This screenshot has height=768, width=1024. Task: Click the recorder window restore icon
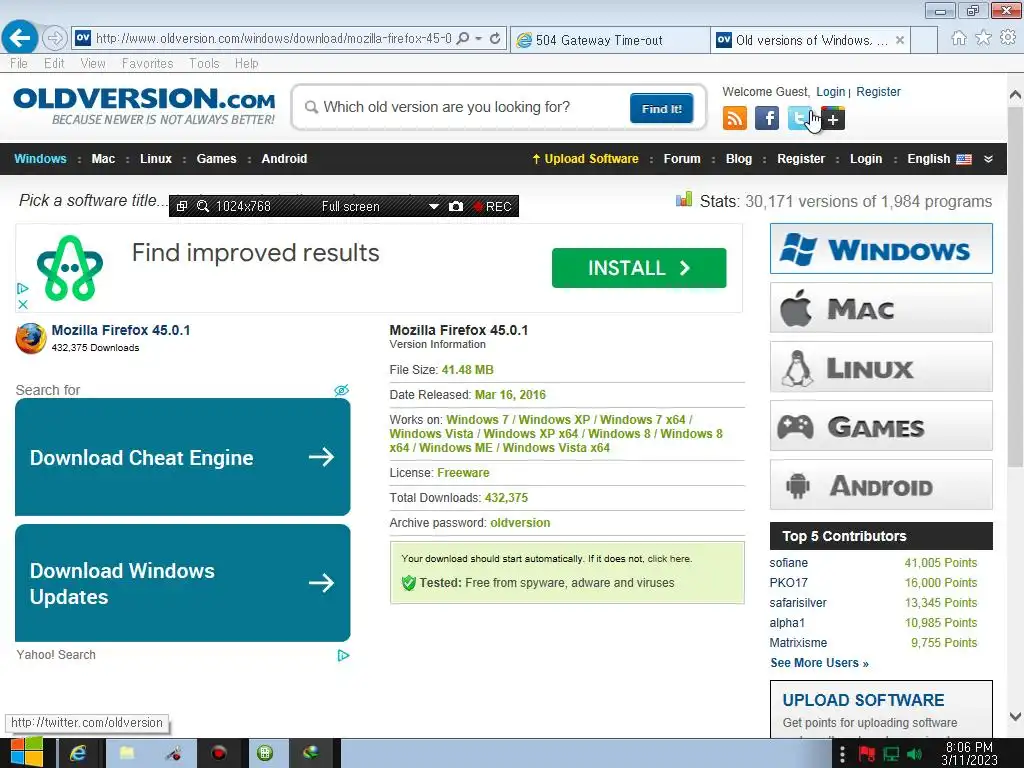(x=182, y=206)
